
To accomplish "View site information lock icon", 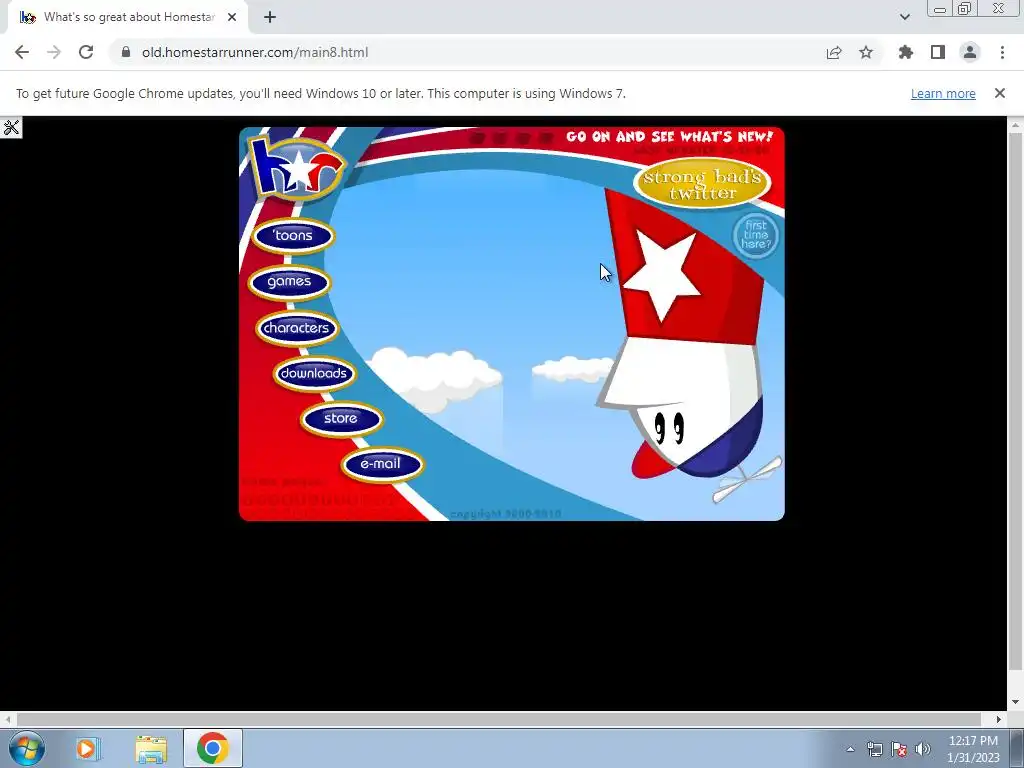I will point(126,52).
